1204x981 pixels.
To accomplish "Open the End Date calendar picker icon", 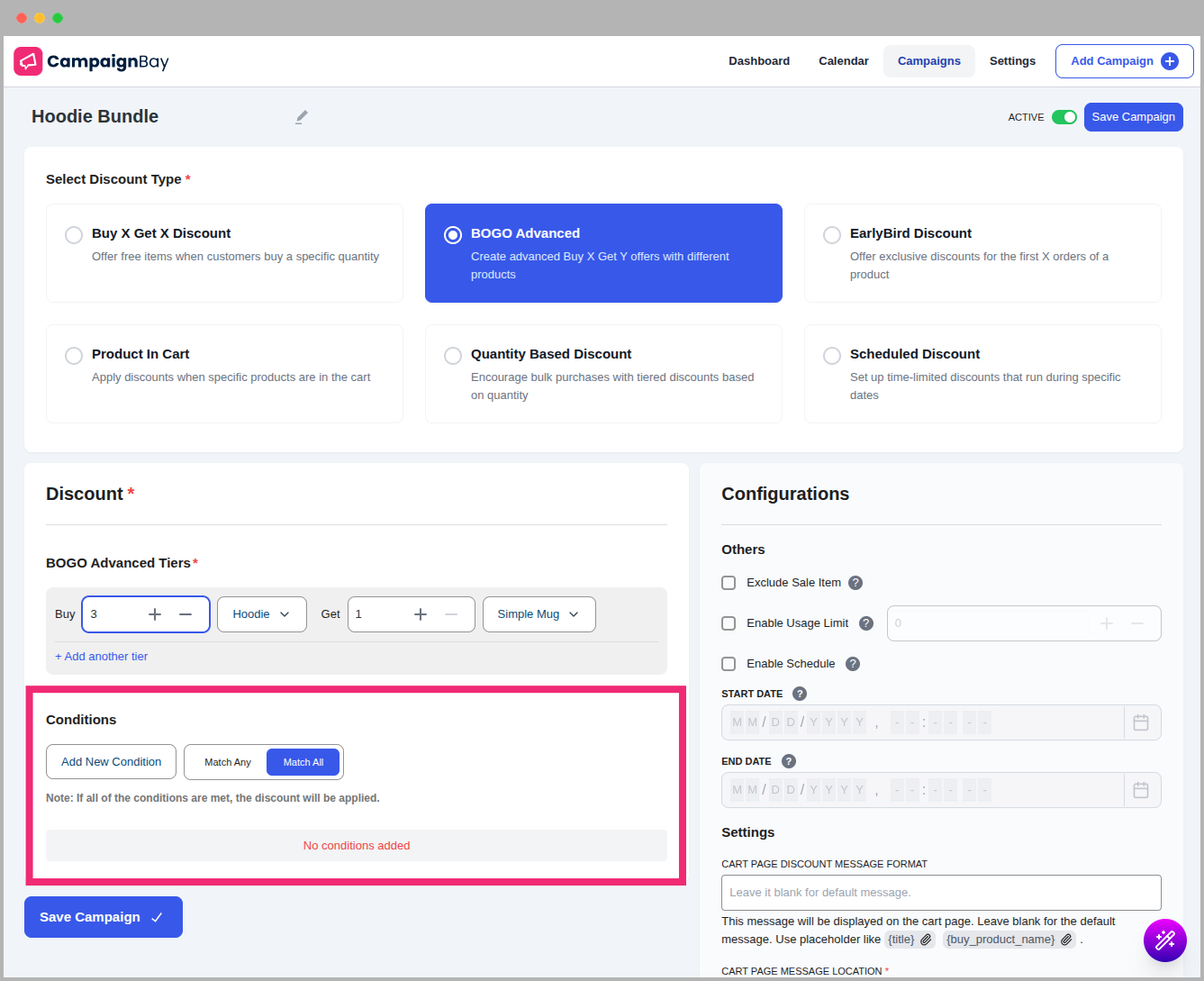I will [1141, 789].
